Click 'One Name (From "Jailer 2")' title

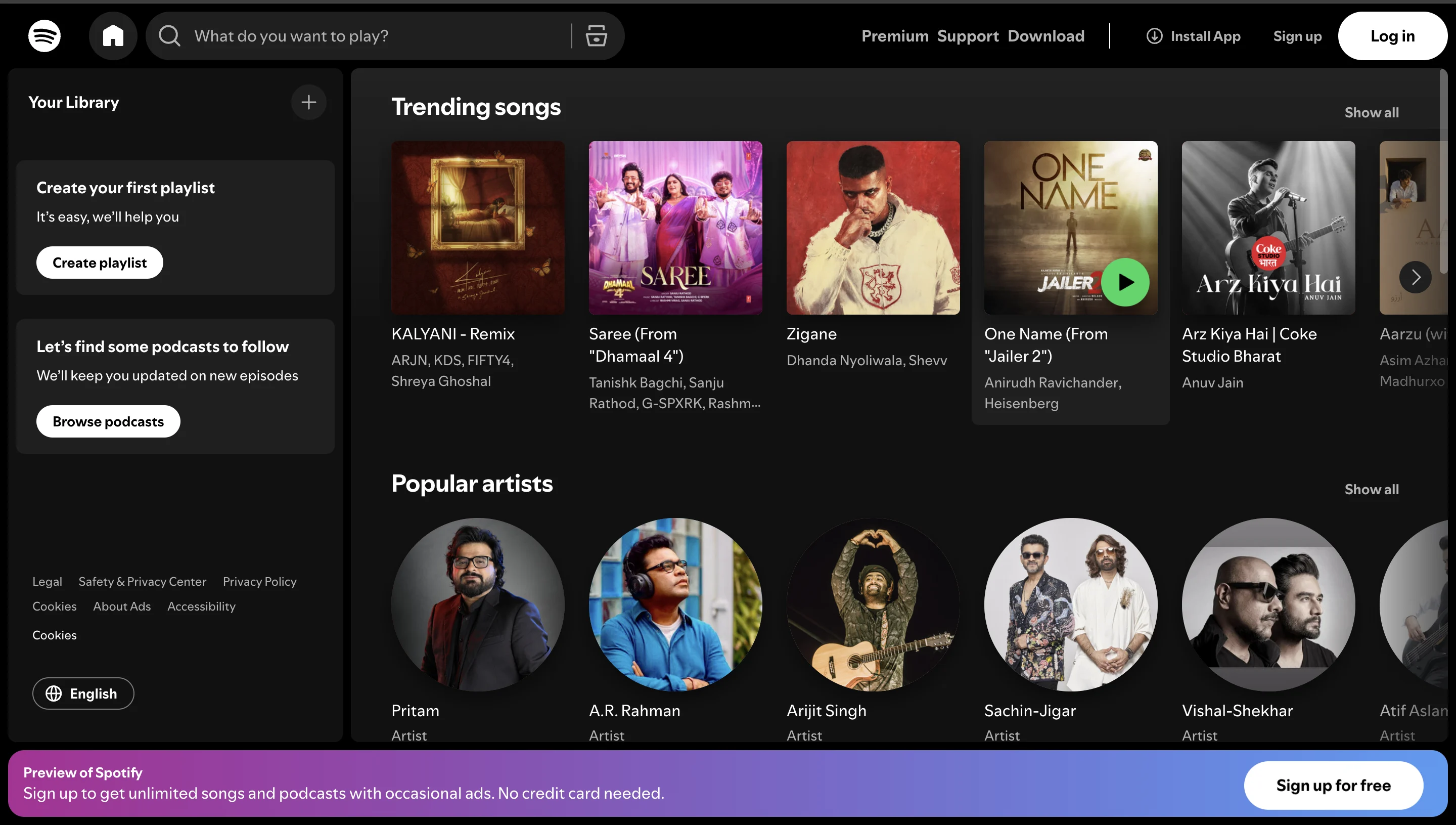1045,344
